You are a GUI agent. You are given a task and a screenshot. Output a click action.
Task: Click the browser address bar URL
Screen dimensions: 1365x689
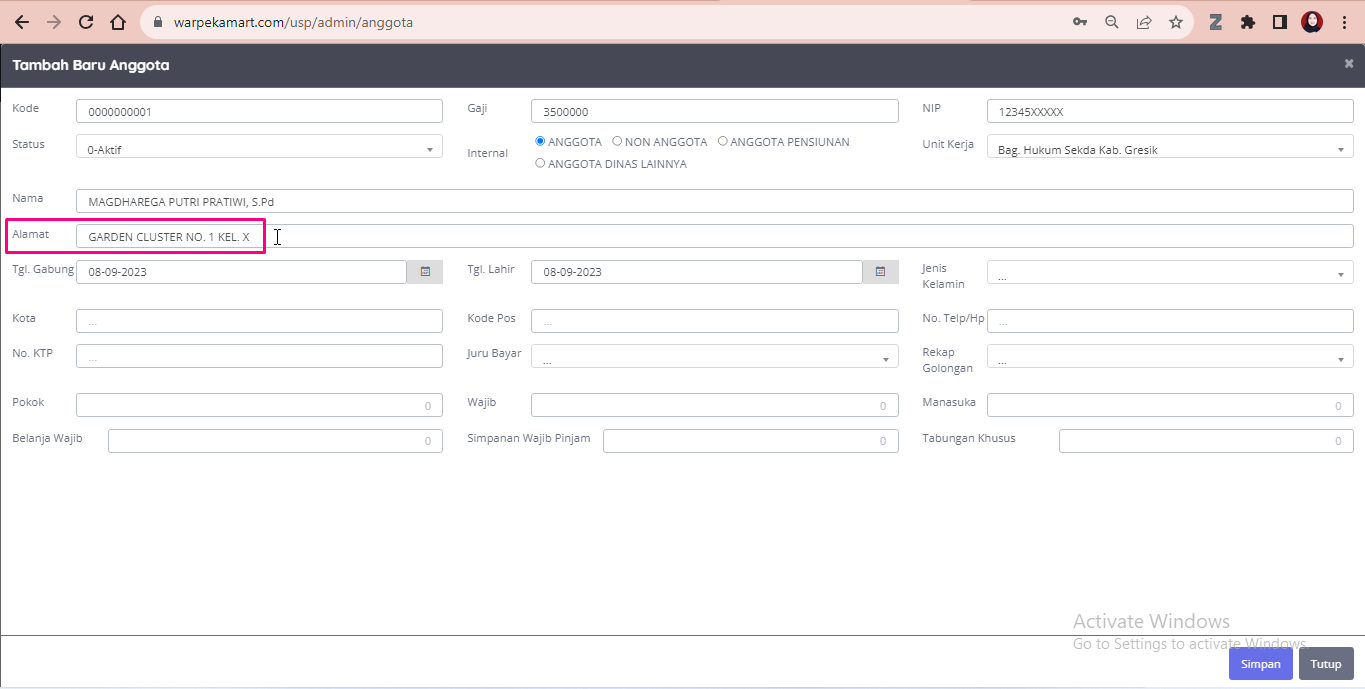click(x=293, y=22)
